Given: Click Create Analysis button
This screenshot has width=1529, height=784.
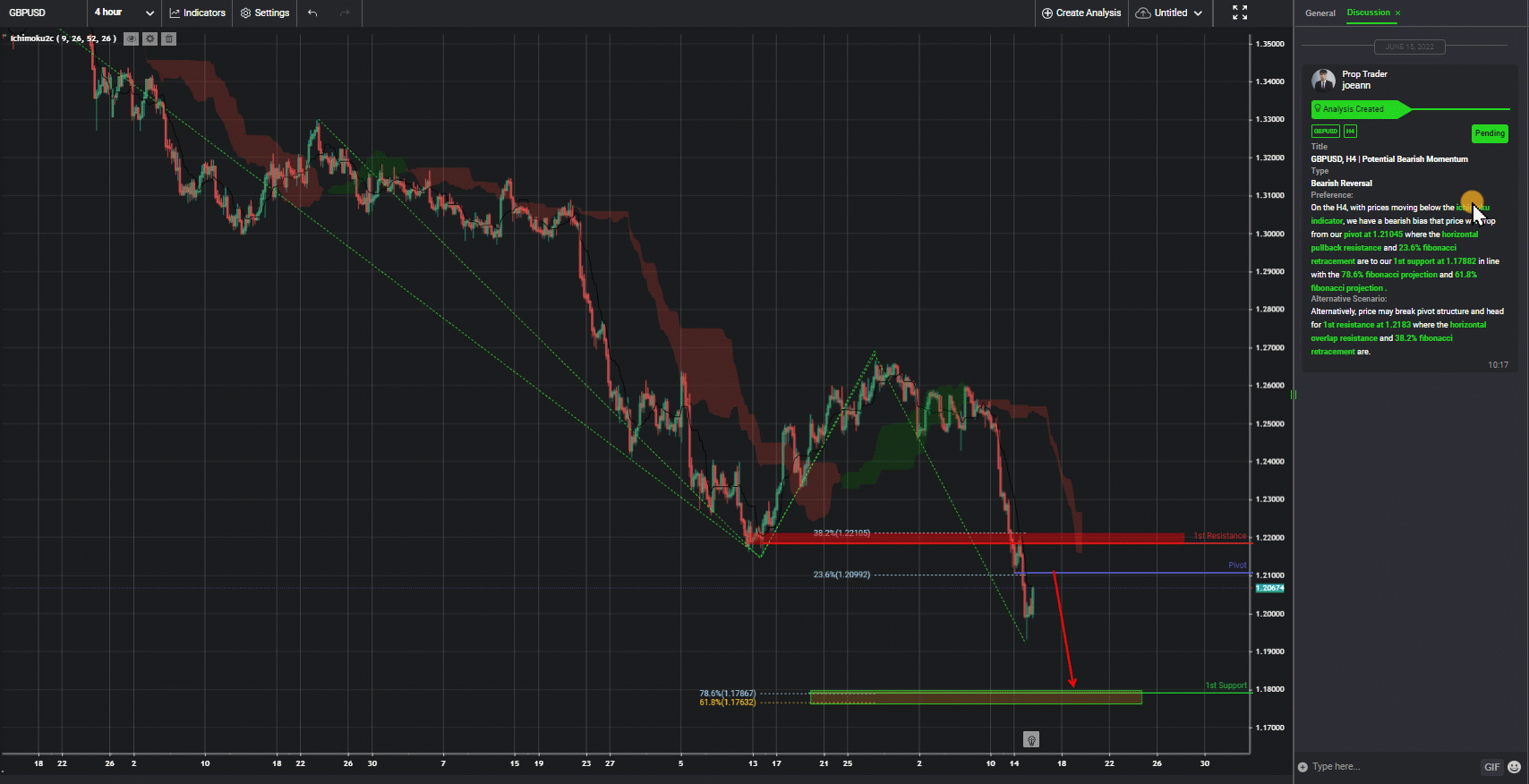Looking at the screenshot, I should point(1081,13).
